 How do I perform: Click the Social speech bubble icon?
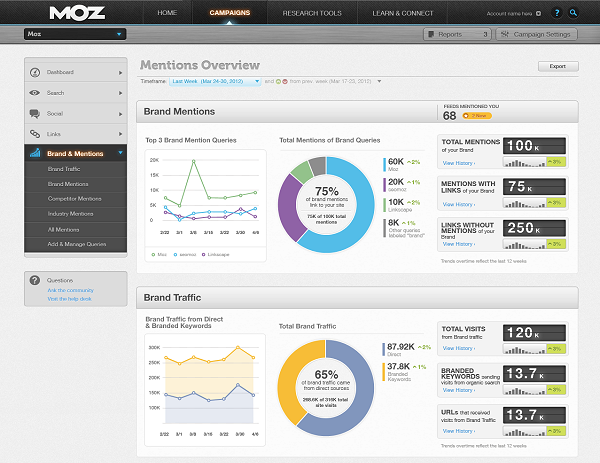click(x=36, y=113)
